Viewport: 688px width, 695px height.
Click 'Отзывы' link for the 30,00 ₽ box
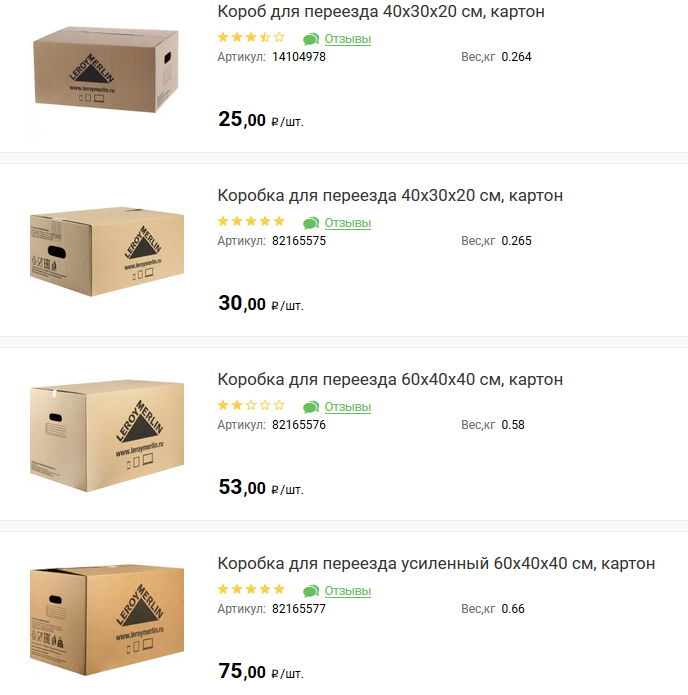[348, 223]
